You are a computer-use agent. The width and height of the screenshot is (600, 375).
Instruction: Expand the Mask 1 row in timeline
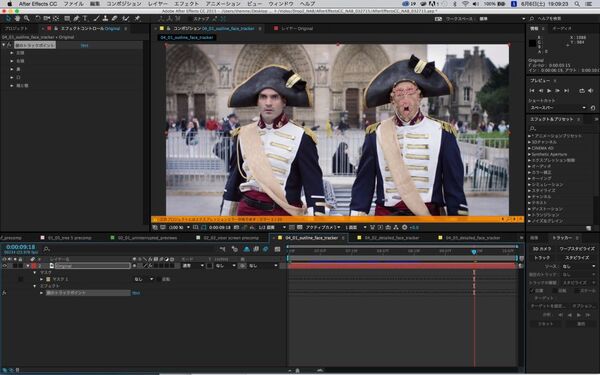point(42,279)
